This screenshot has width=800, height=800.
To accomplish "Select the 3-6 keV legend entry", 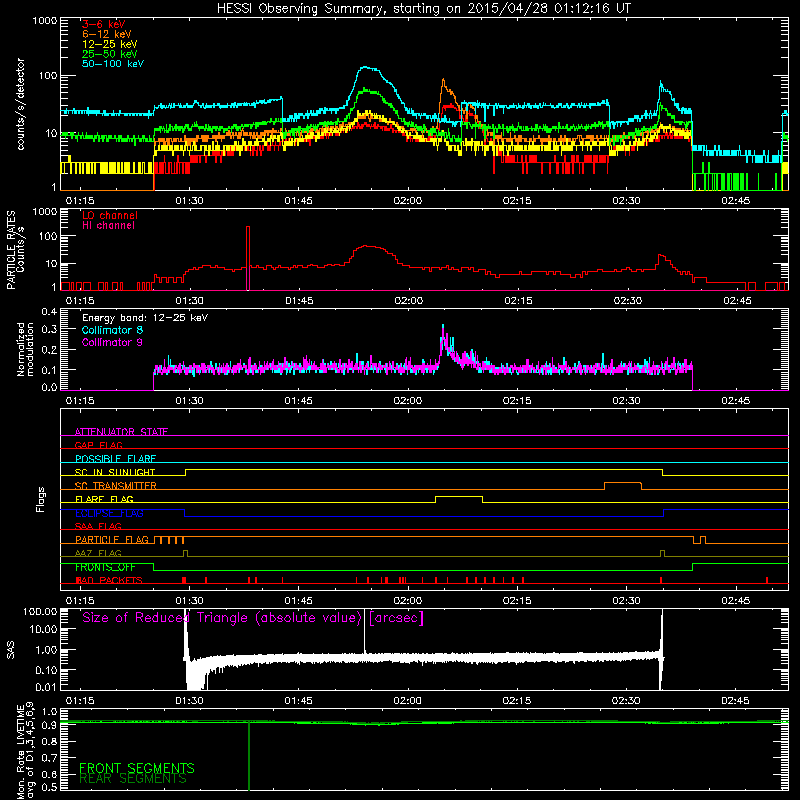I will 104,24.
